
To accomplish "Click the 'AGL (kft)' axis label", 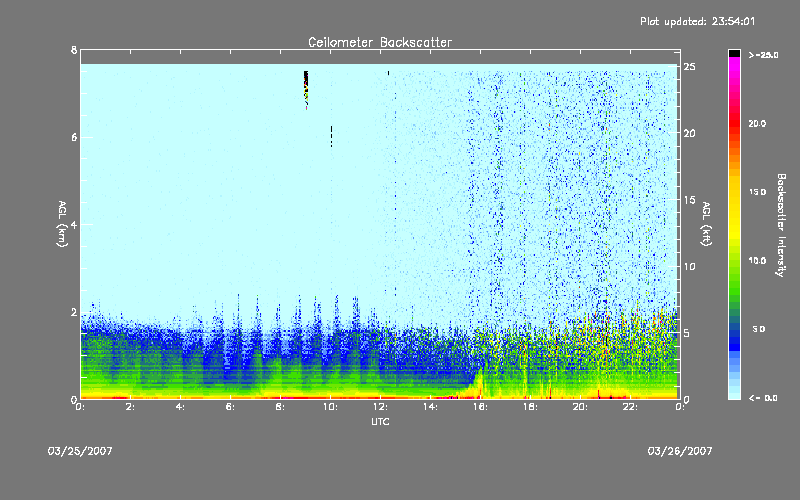I will click(x=706, y=224).
